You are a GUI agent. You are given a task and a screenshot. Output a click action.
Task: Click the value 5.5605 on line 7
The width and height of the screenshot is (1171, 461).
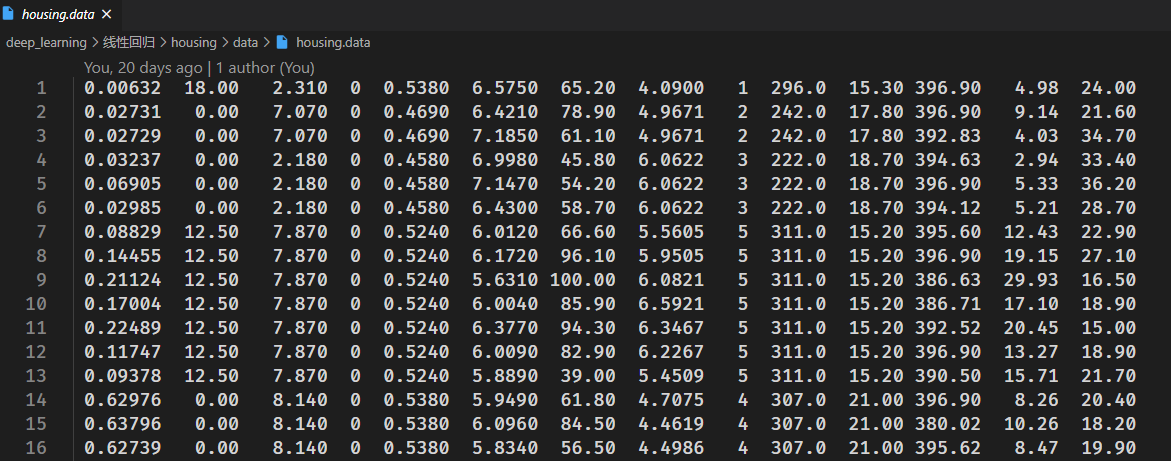tap(671, 232)
